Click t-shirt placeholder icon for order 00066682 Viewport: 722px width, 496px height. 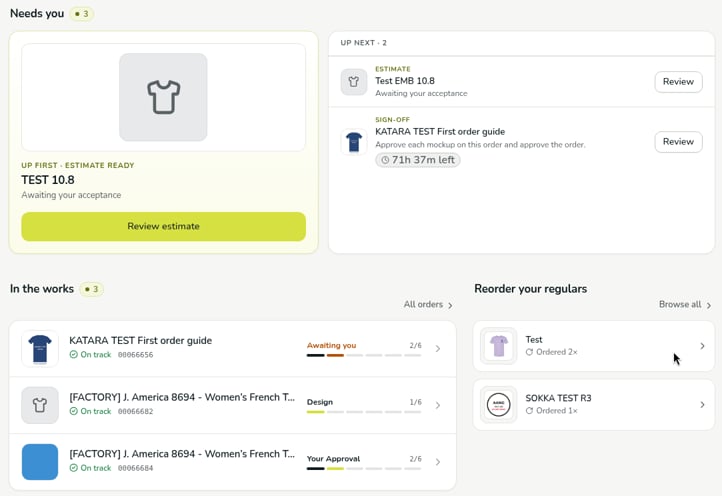click(40, 405)
